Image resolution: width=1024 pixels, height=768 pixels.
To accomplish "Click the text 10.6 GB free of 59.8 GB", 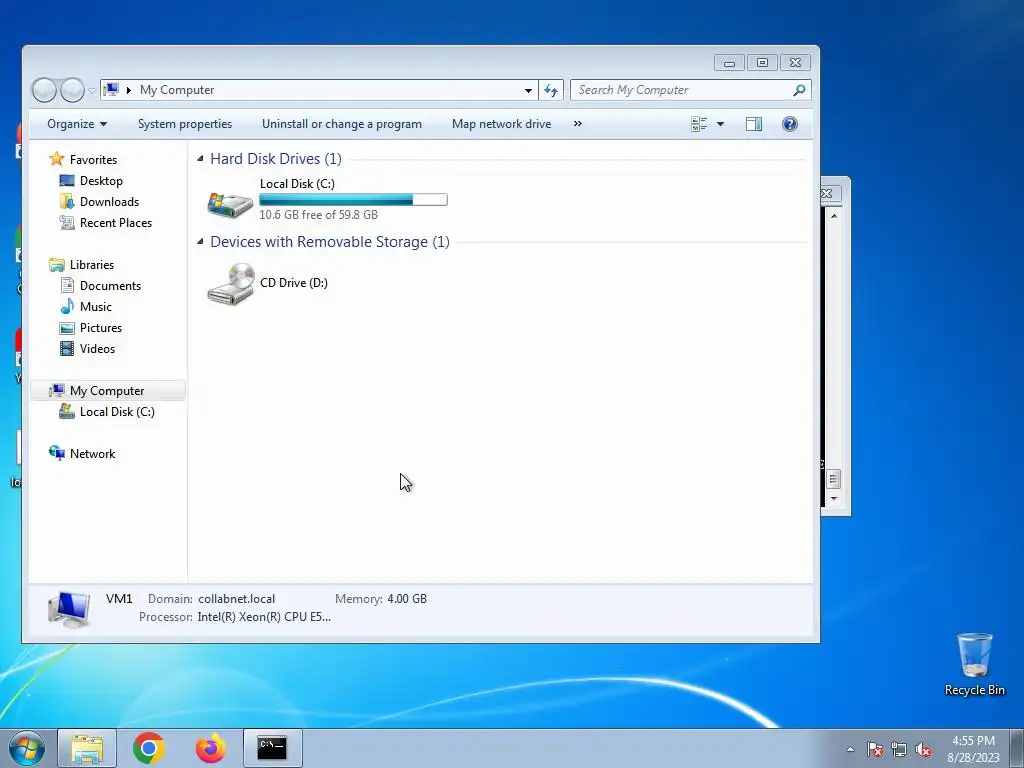I will 318,215.
